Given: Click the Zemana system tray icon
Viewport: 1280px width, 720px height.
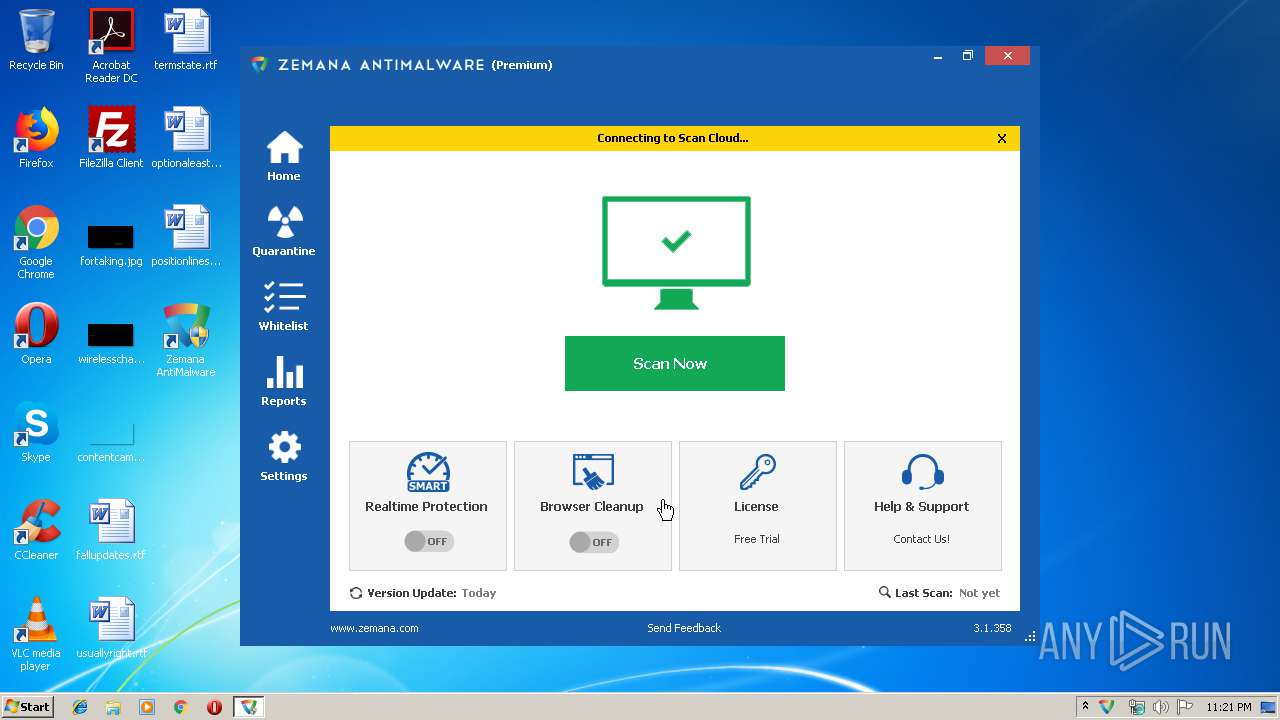Looking at the screenshot, I should pyautogui.click(x=1107, y=707).
